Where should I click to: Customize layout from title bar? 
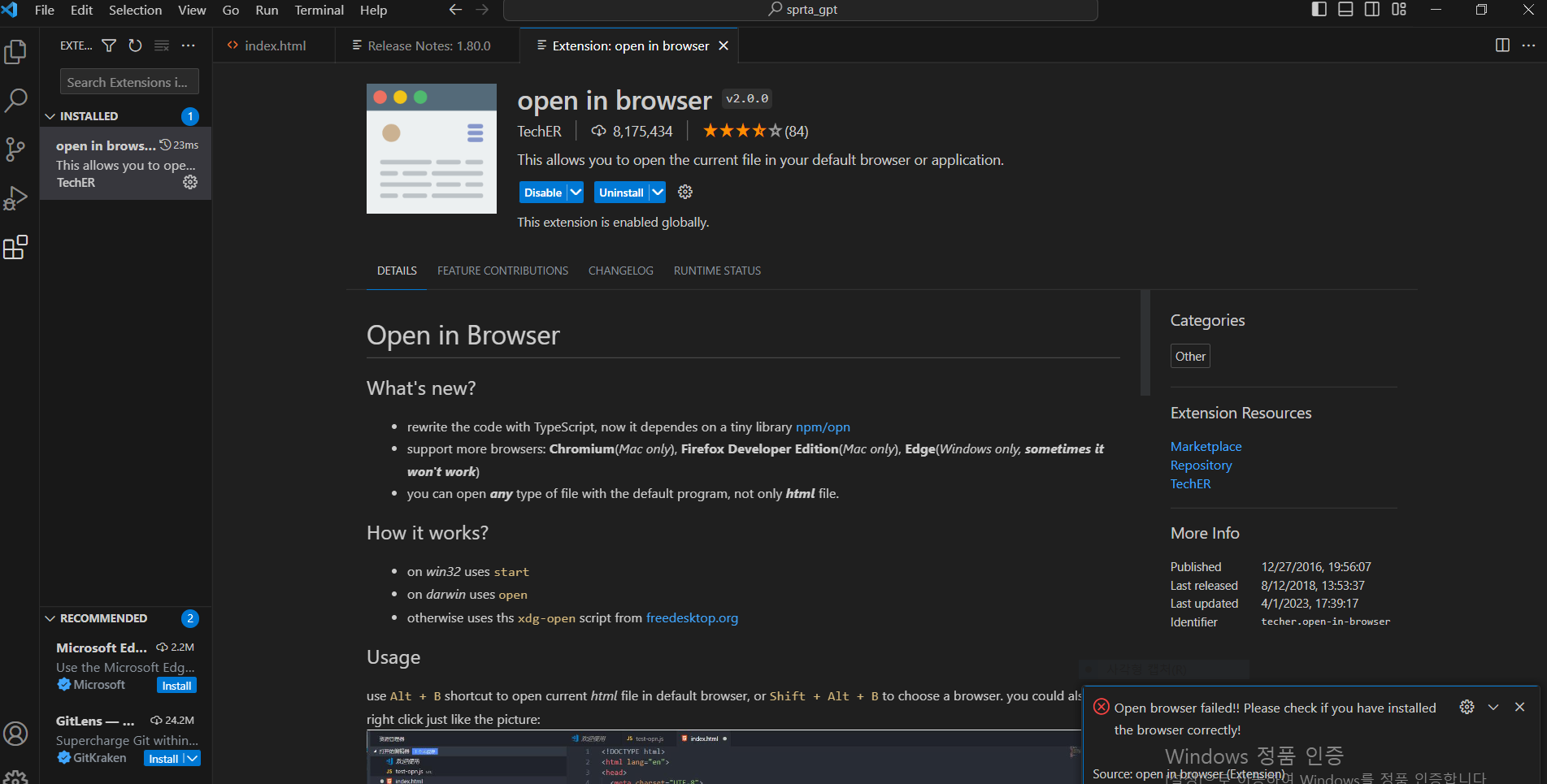(1399, 10)
